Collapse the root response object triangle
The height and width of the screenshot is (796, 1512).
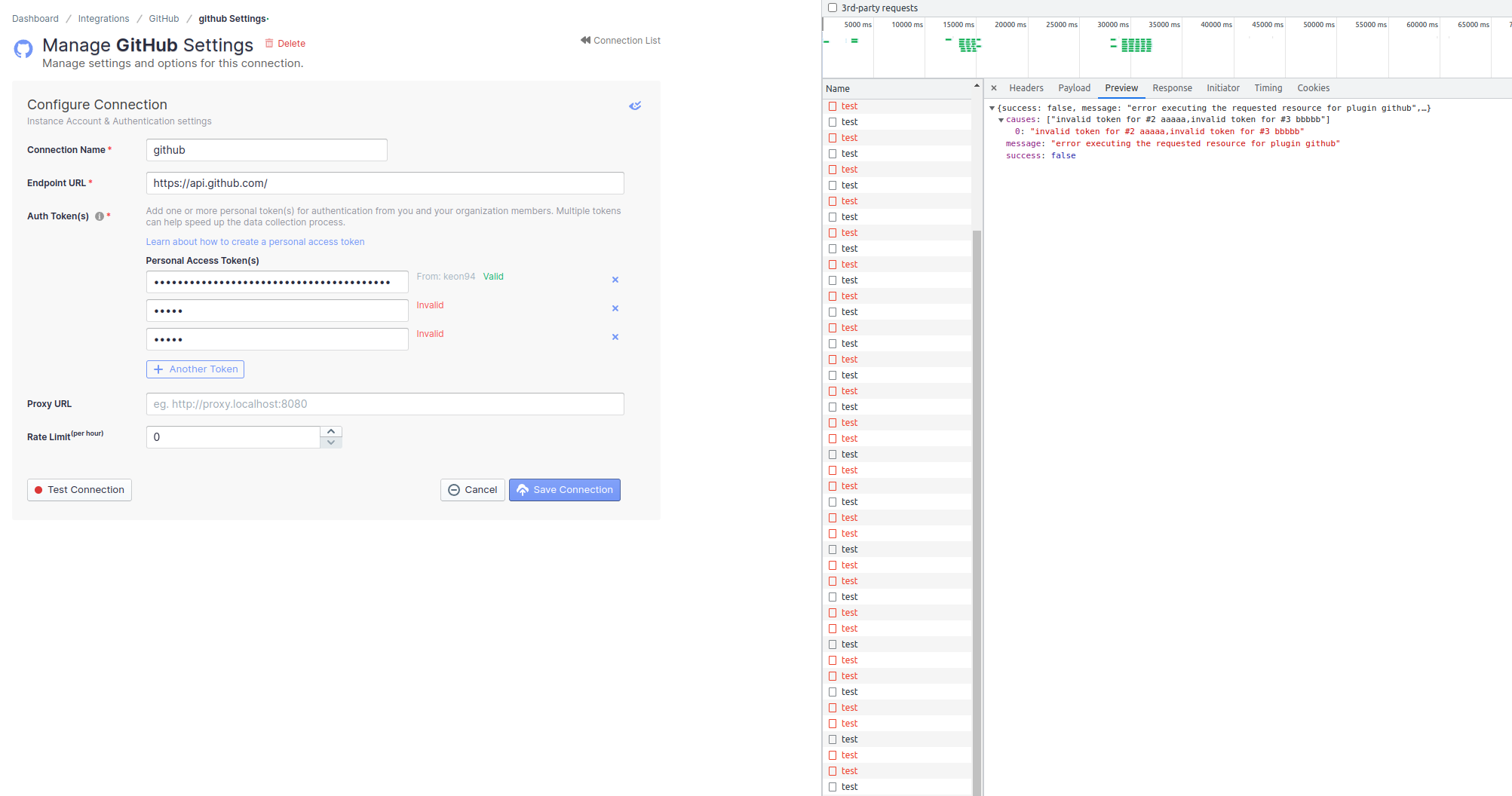(x=992, y=108)
